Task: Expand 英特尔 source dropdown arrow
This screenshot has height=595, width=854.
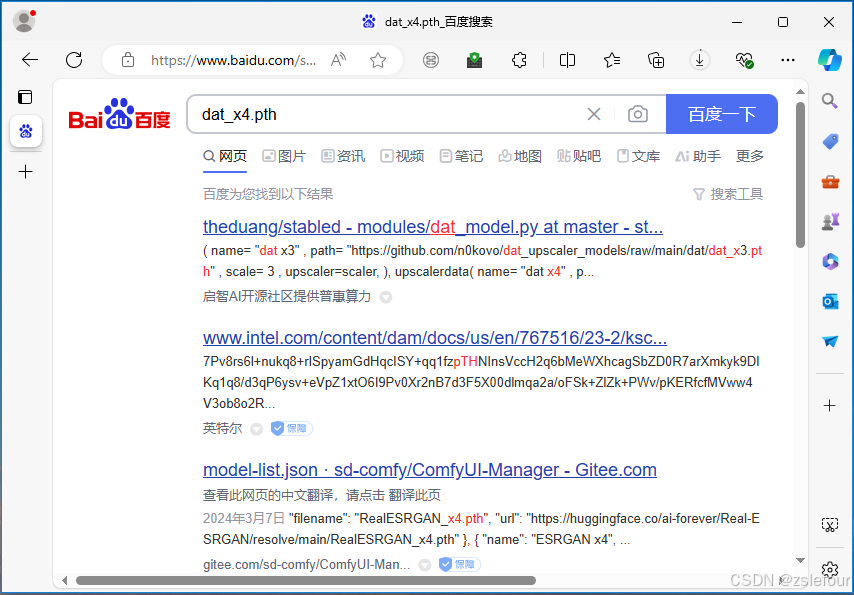Action: click(x=257, y=429)
